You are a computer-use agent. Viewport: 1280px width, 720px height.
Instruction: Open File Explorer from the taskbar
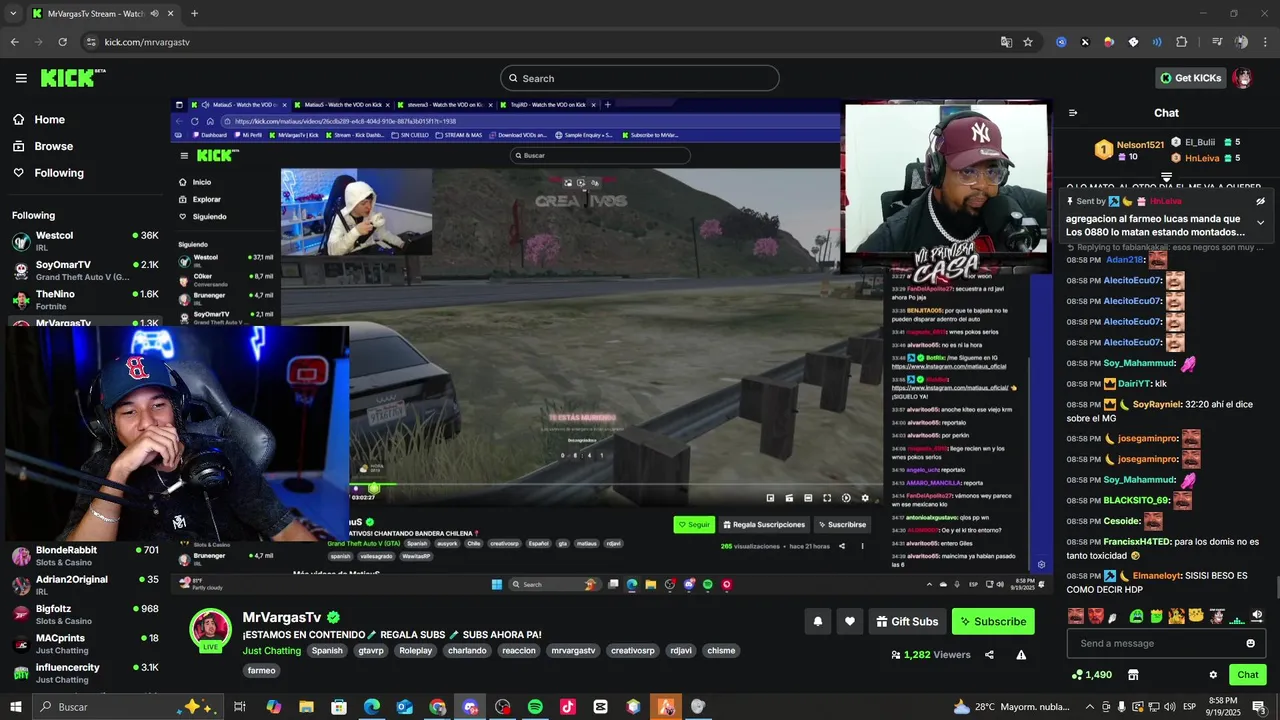click(x=306, y=707)
